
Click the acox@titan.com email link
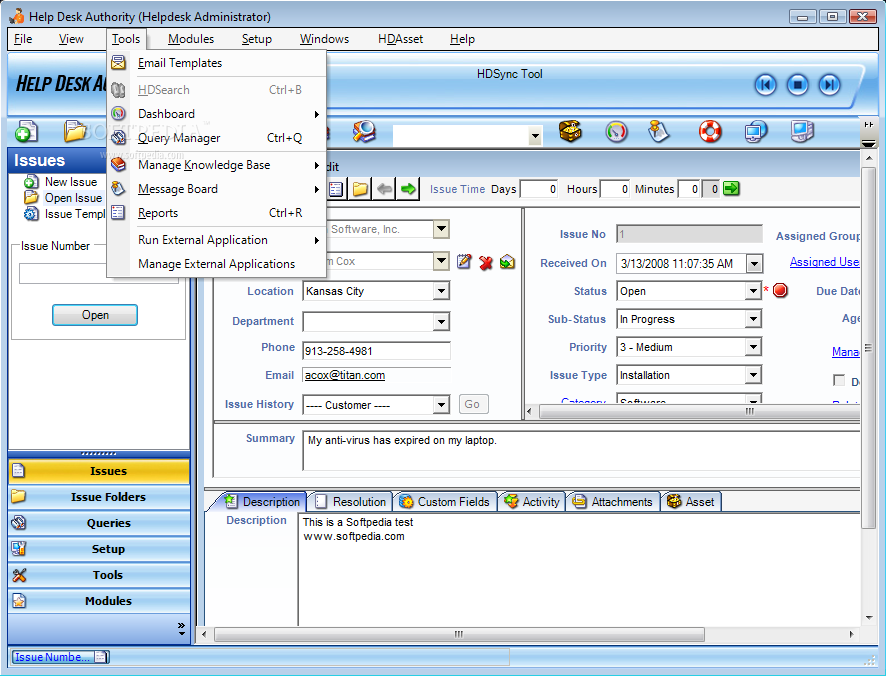coord(345,375)
